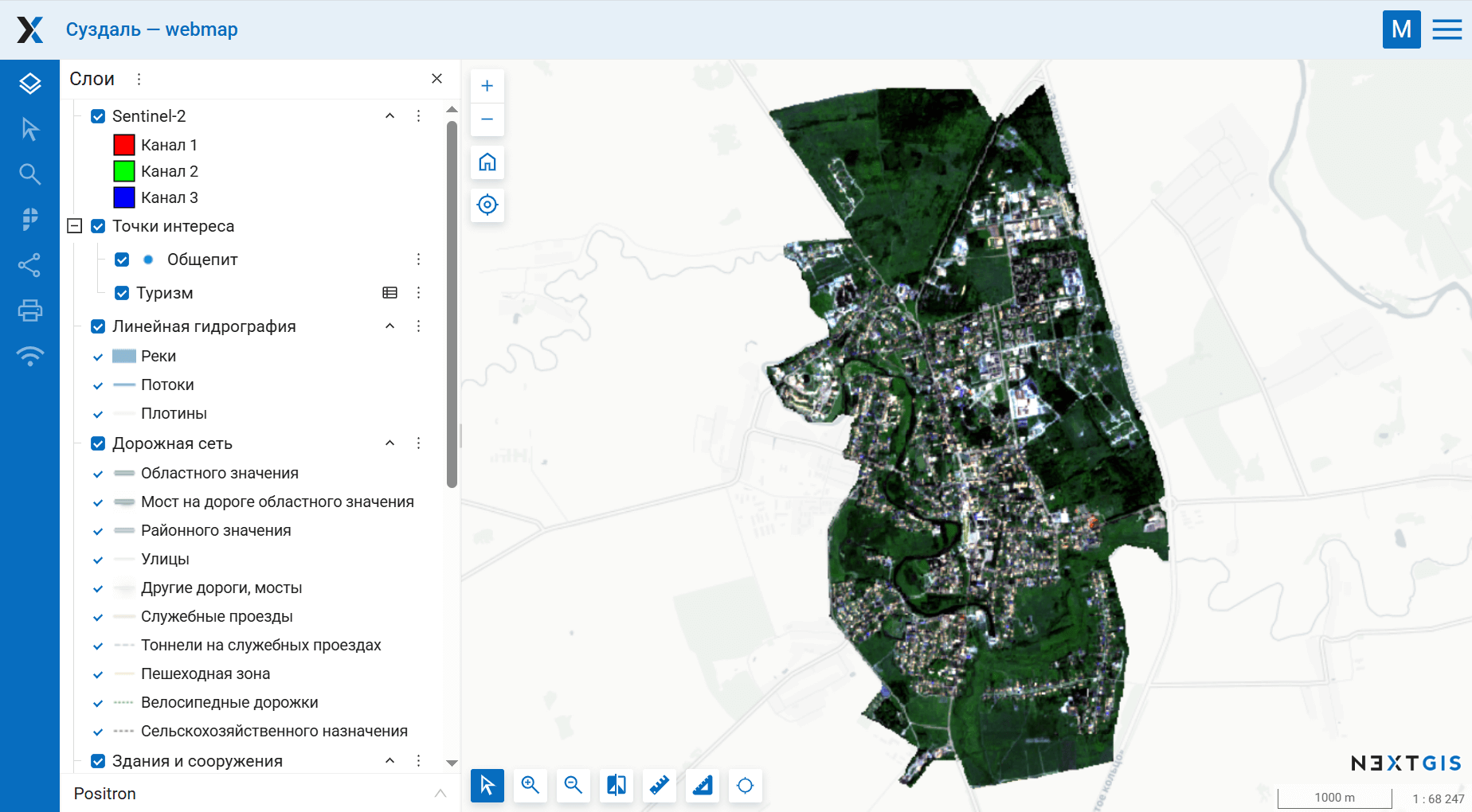The image size is (1472, 812).
Task: Open the print map tool
Action: tap(30, 310)
